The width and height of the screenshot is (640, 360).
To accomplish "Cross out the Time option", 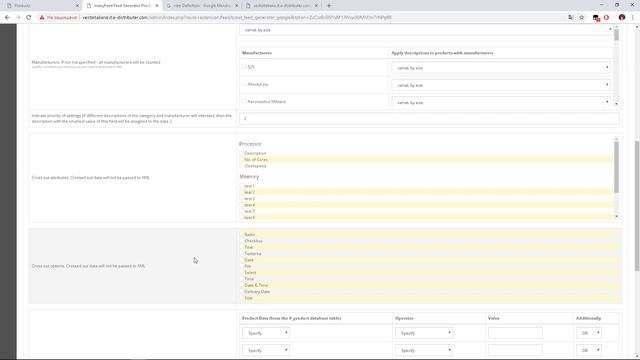I will click(242, 279).
